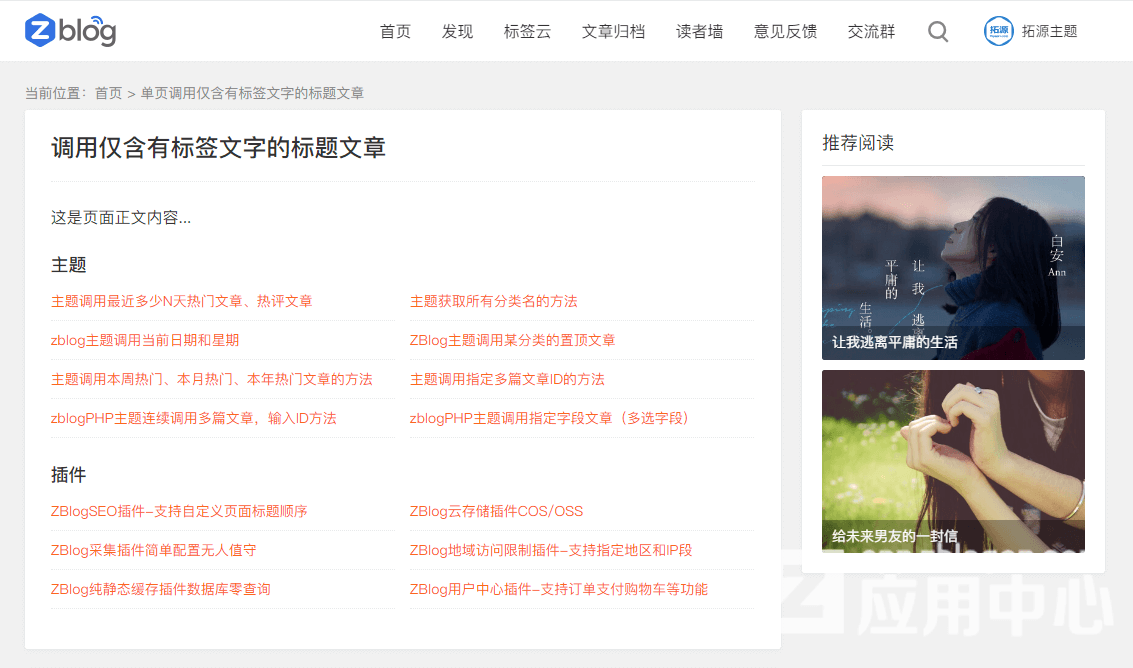Open link 主题调用指定多篇文章ID的方法
Image resolution: width=1133 pixels, height=668 pixels.
[x=507, y=380]
